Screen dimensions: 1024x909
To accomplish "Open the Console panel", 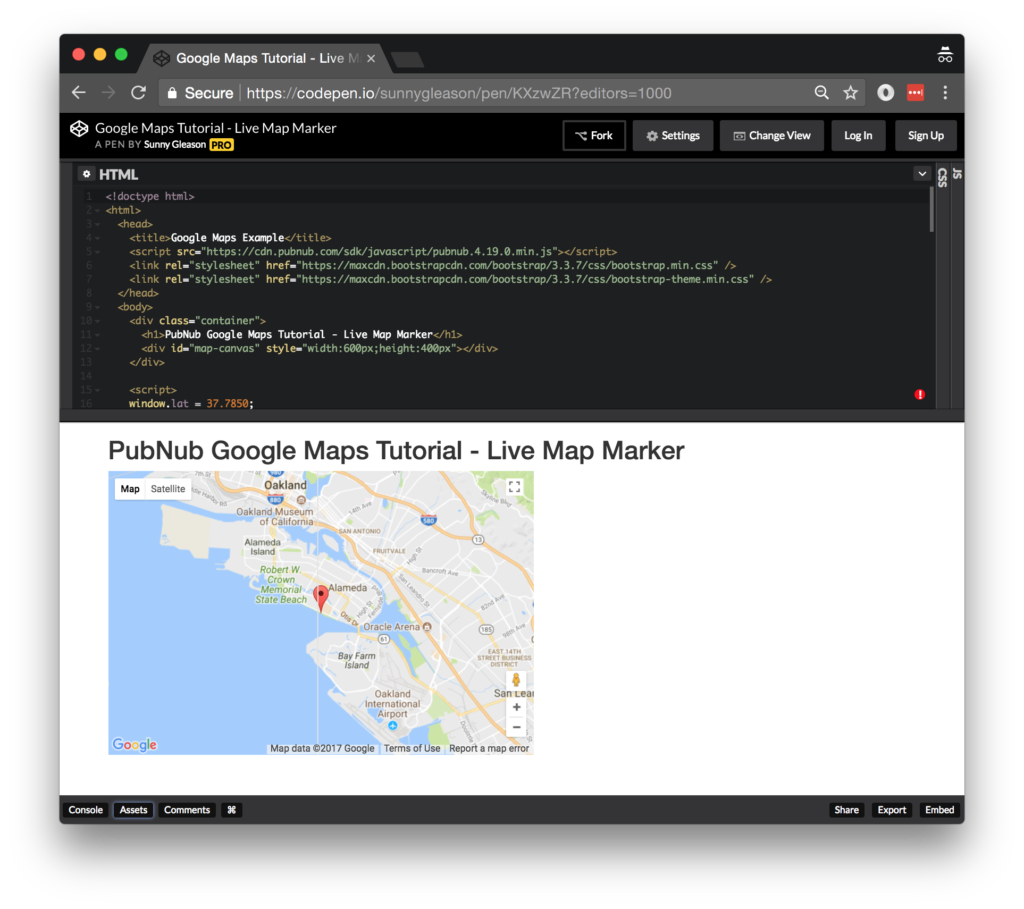I will point(86,810).
